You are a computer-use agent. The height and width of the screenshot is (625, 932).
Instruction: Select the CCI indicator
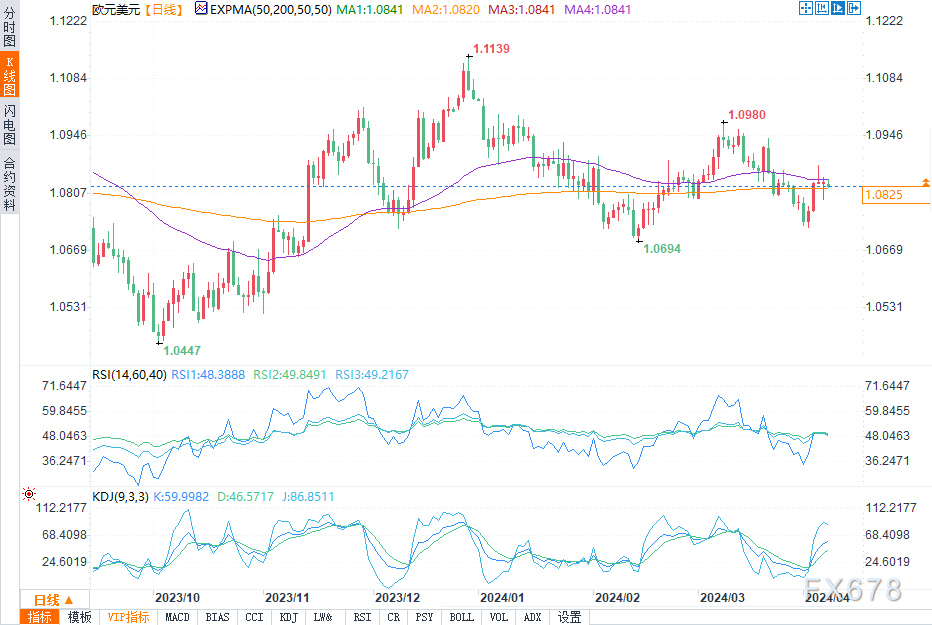point(254,617)
